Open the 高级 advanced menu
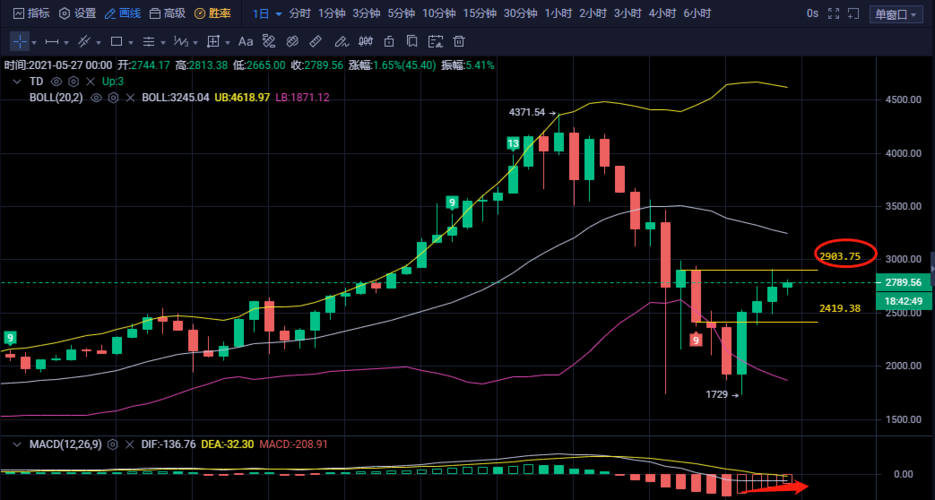 click(x=168, y=14)
